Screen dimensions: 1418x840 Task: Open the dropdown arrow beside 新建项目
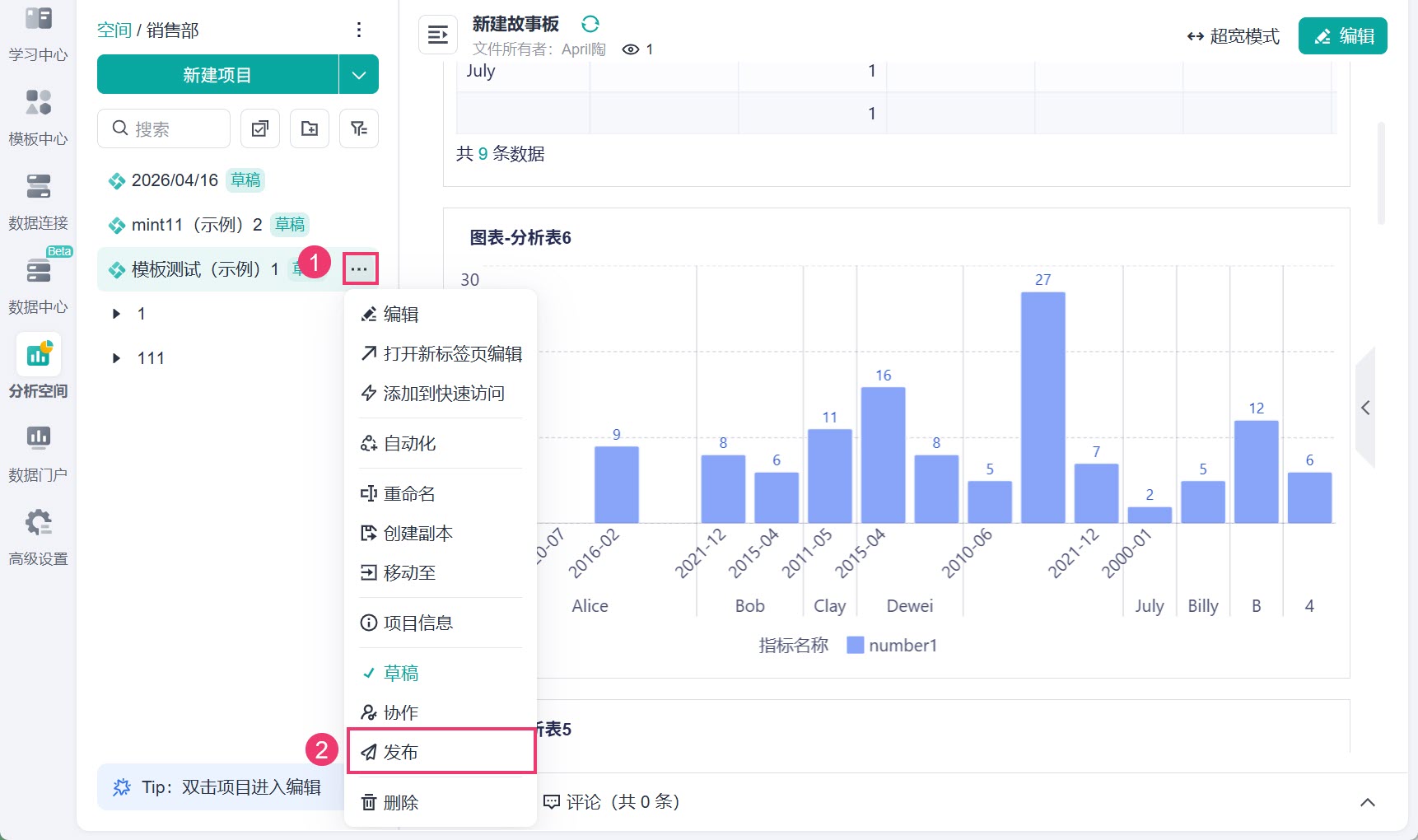[x=359, y=75]
